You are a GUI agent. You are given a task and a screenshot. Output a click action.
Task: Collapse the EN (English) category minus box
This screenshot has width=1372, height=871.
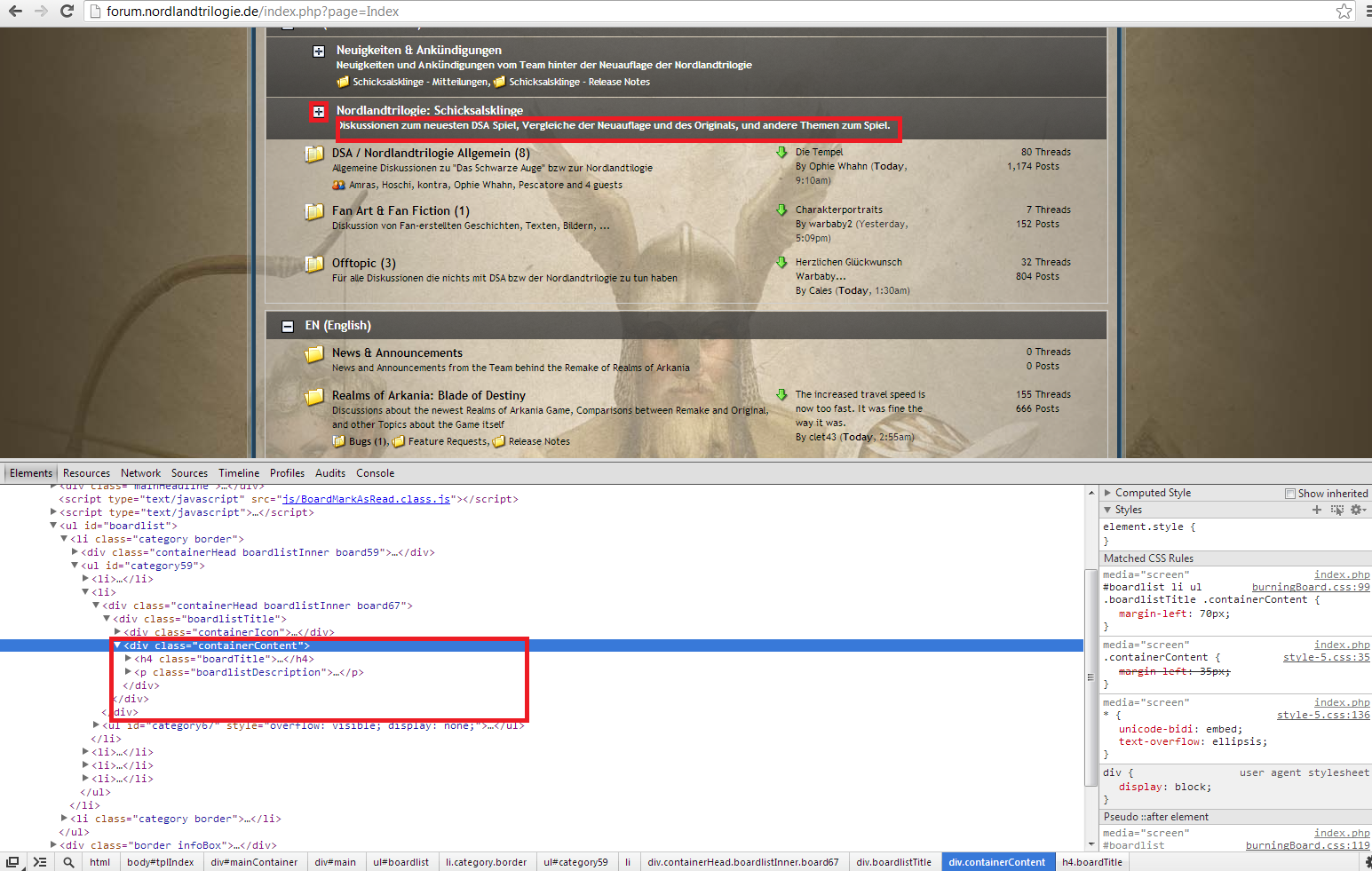[288, 327]
